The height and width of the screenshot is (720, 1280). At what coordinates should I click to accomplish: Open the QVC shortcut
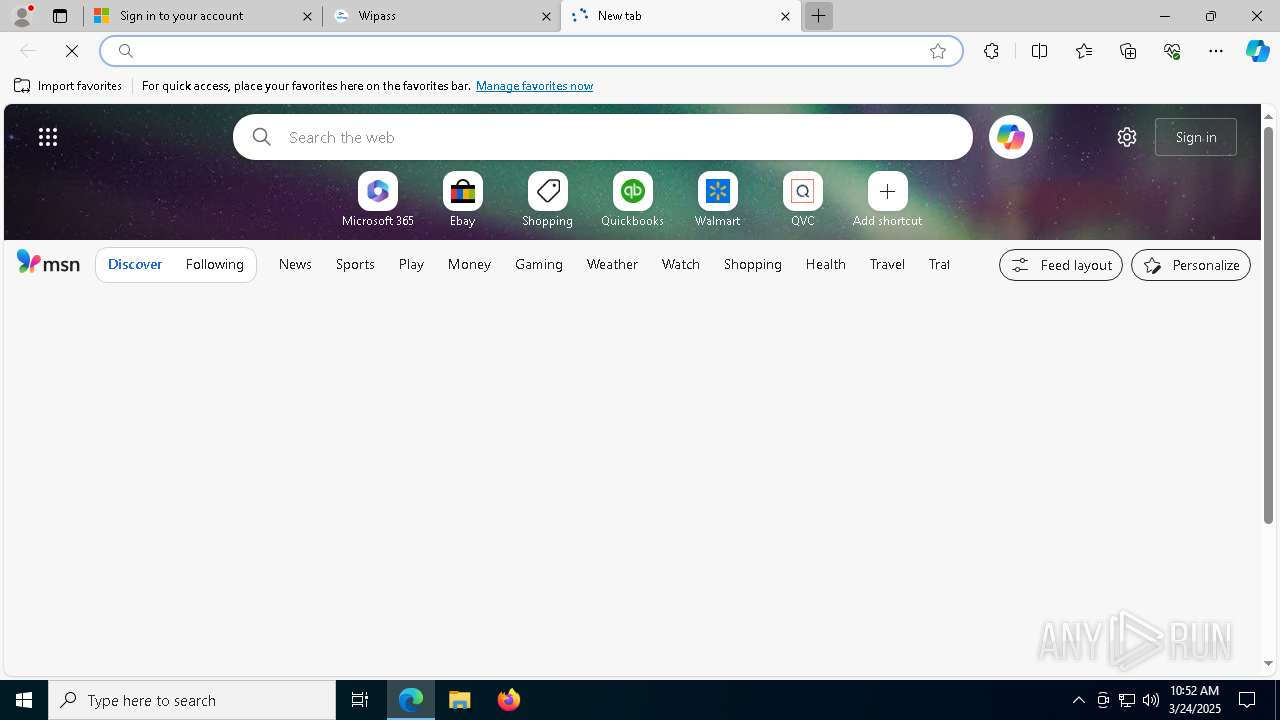(x=802, y=200)
